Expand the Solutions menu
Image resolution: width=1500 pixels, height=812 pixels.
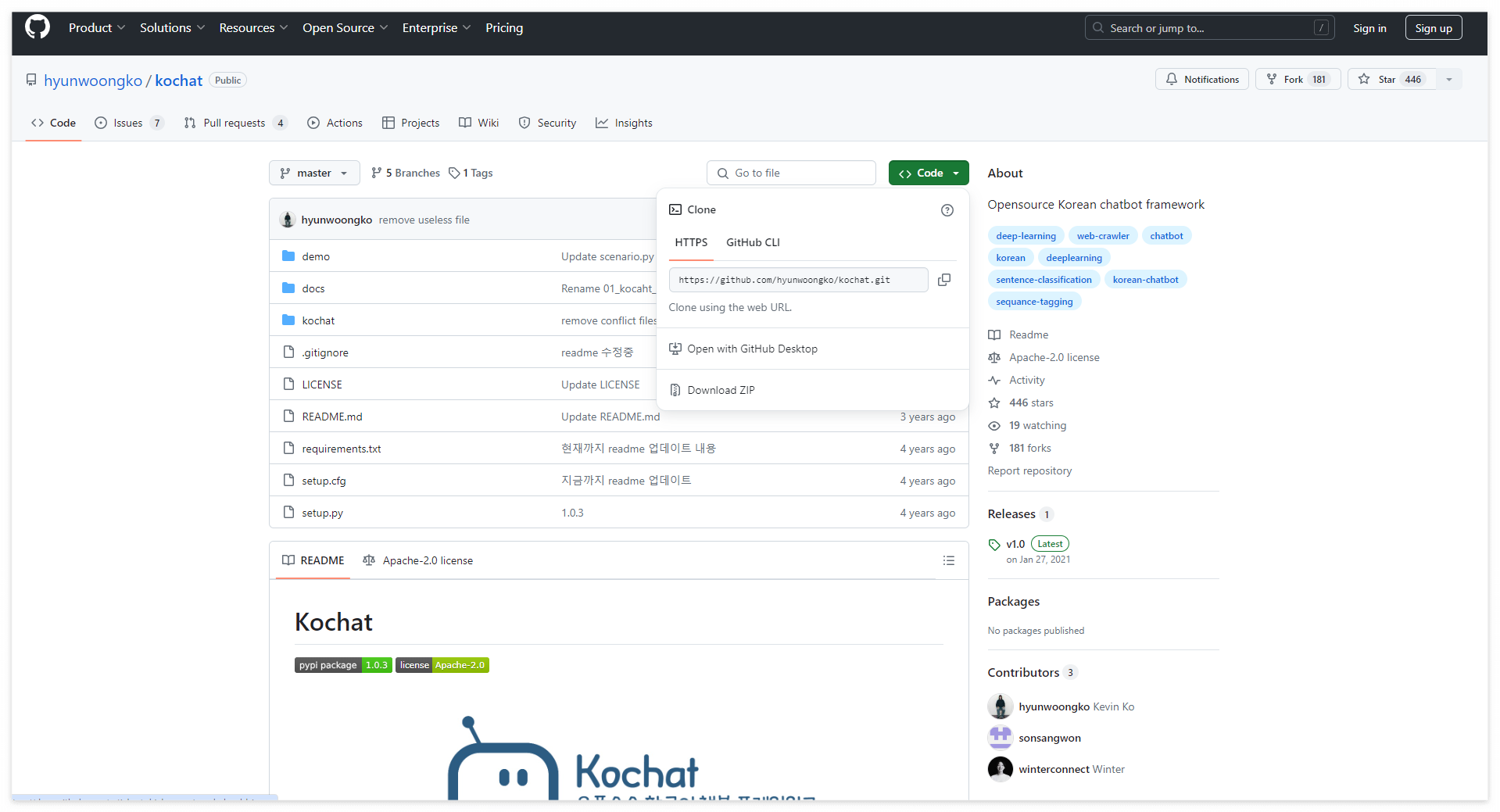172,27
